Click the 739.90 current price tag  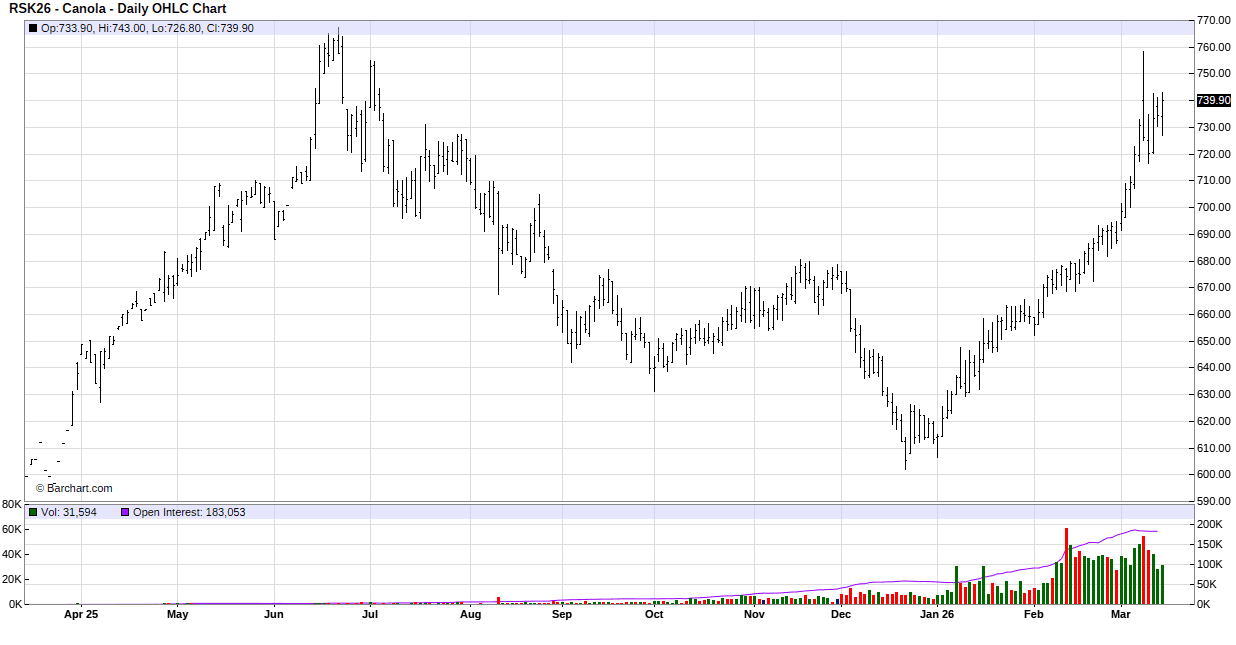click(1213, 101)
